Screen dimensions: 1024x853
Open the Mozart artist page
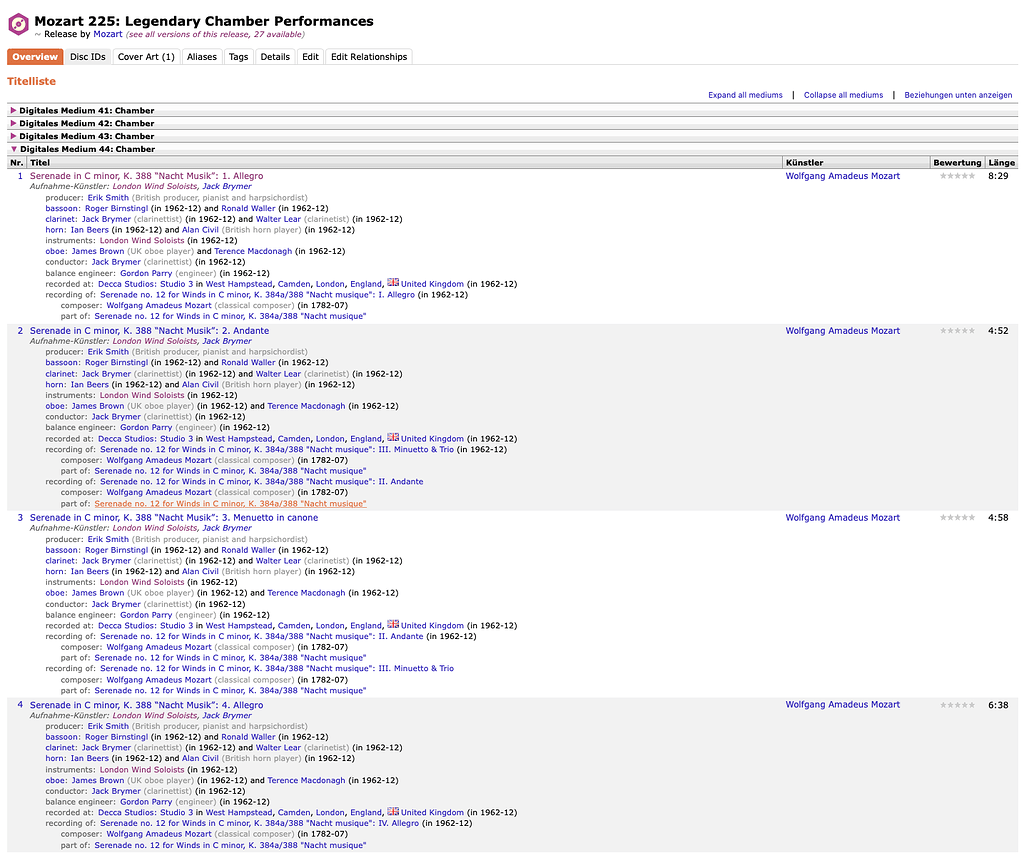click(x=107, y=33)
